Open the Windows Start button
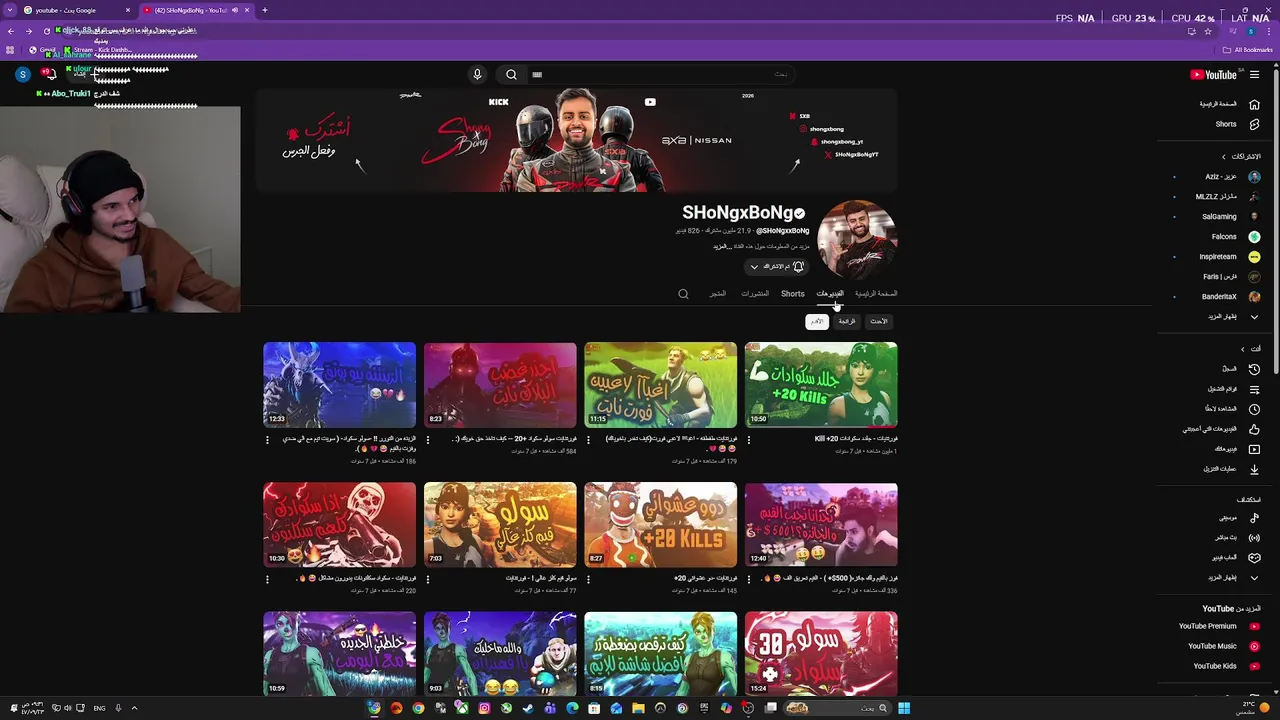Screen dimensions: 1280x720 click(904, 708)
